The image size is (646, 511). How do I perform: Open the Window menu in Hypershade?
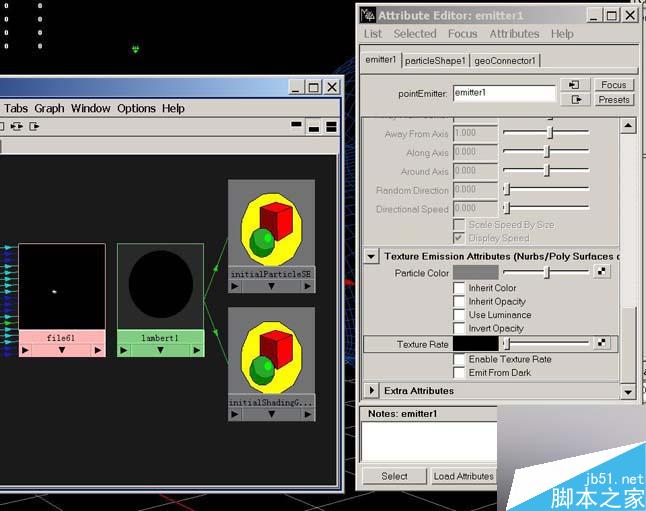pos(91,108)
